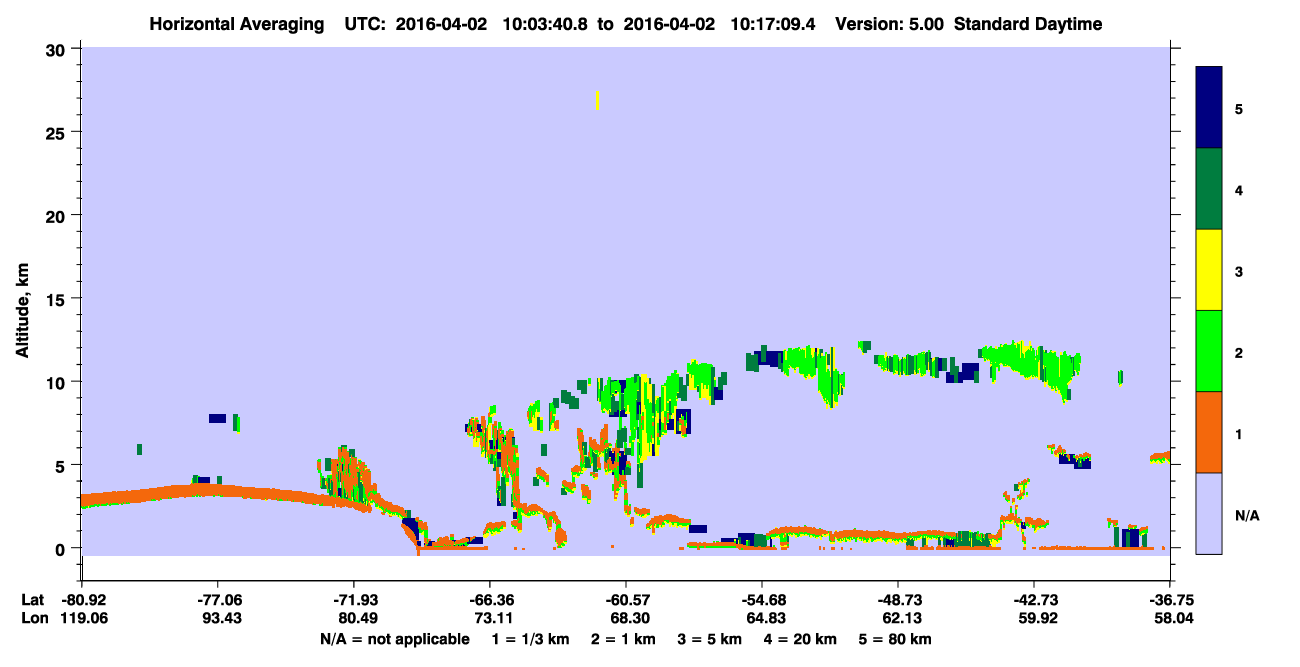
Task: Click the orange color bar segment labeled 1
Action: [x=1209, y=432]
